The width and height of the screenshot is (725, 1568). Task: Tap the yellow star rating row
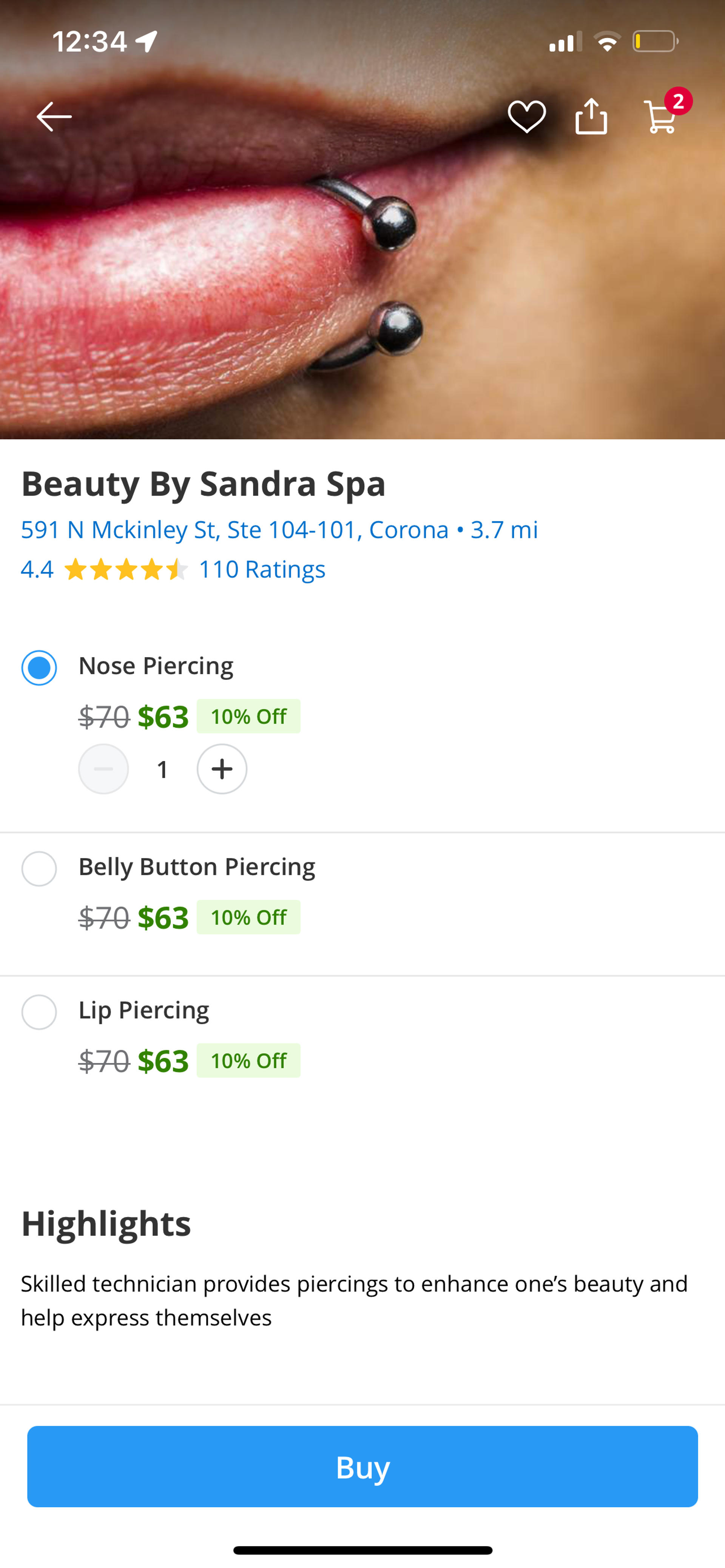(x=125, y=570)
